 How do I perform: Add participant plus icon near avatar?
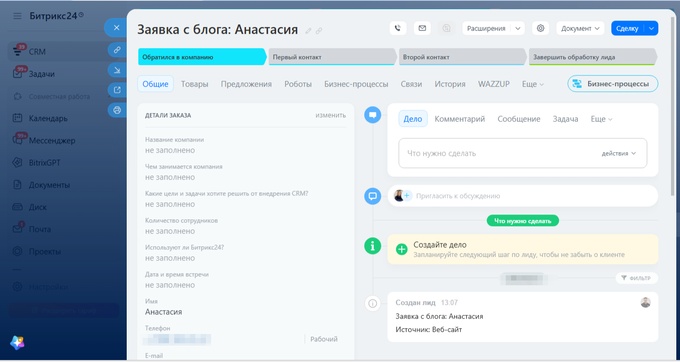coord(407,196)
